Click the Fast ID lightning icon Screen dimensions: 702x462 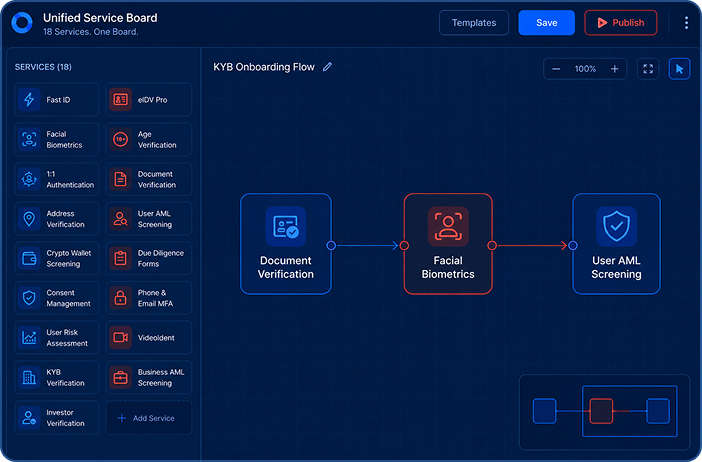click(x=29, y=99)
